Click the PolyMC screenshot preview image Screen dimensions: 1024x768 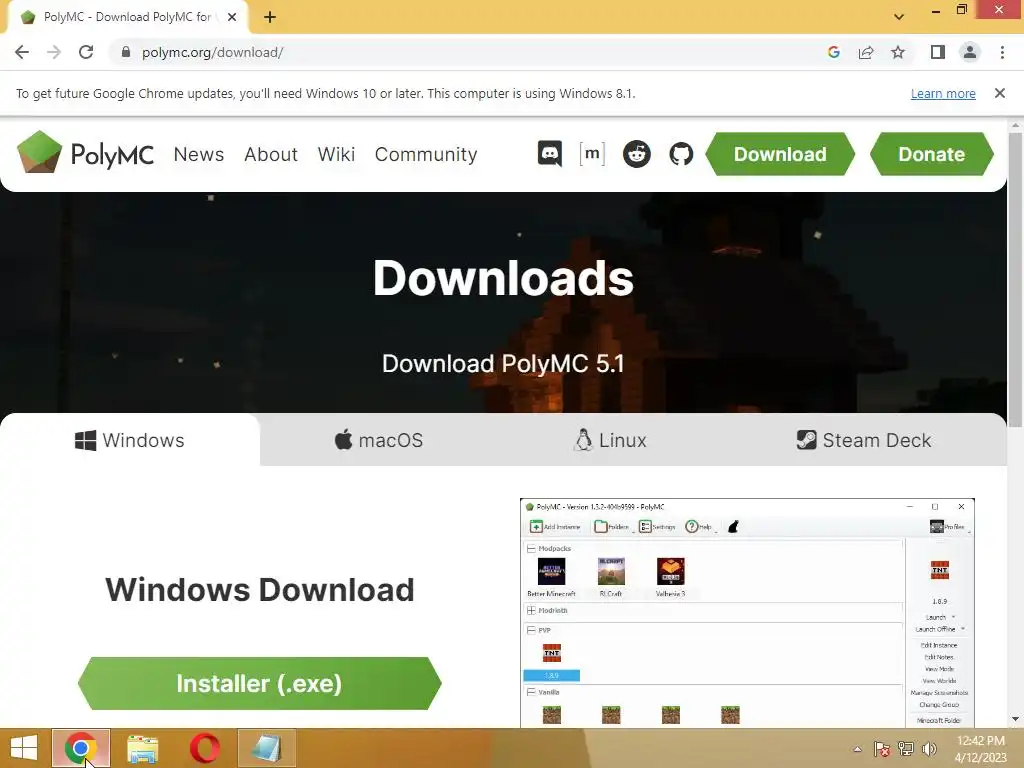(747, 613)
